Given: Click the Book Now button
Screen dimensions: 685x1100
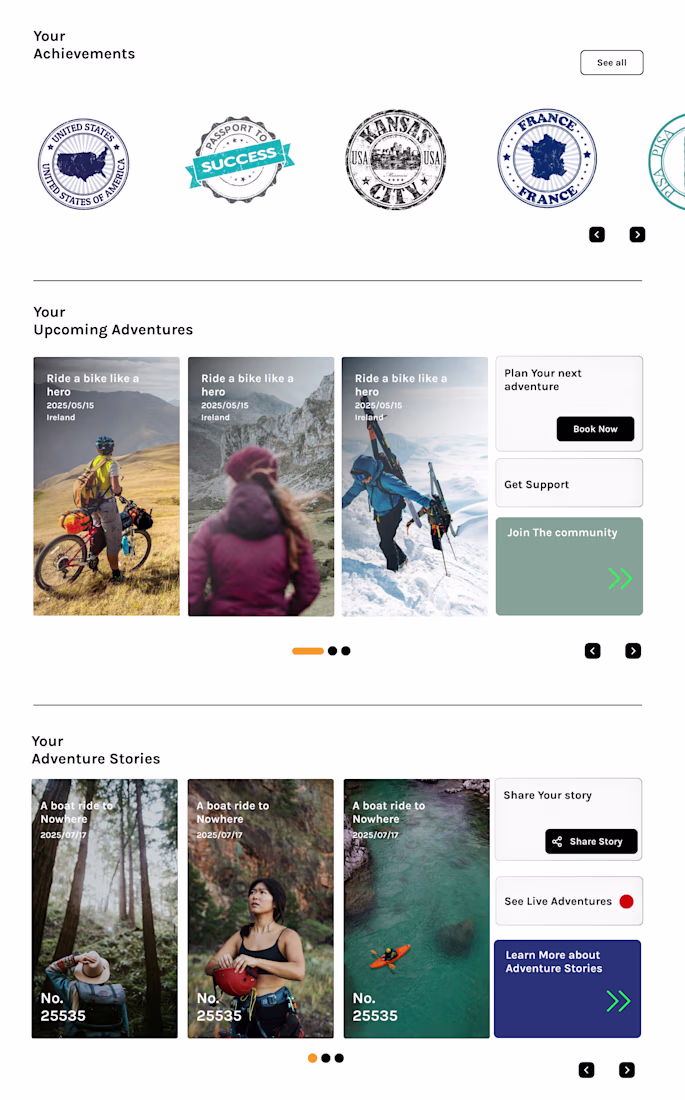Looking at the screenshot, I should point(595,429).
